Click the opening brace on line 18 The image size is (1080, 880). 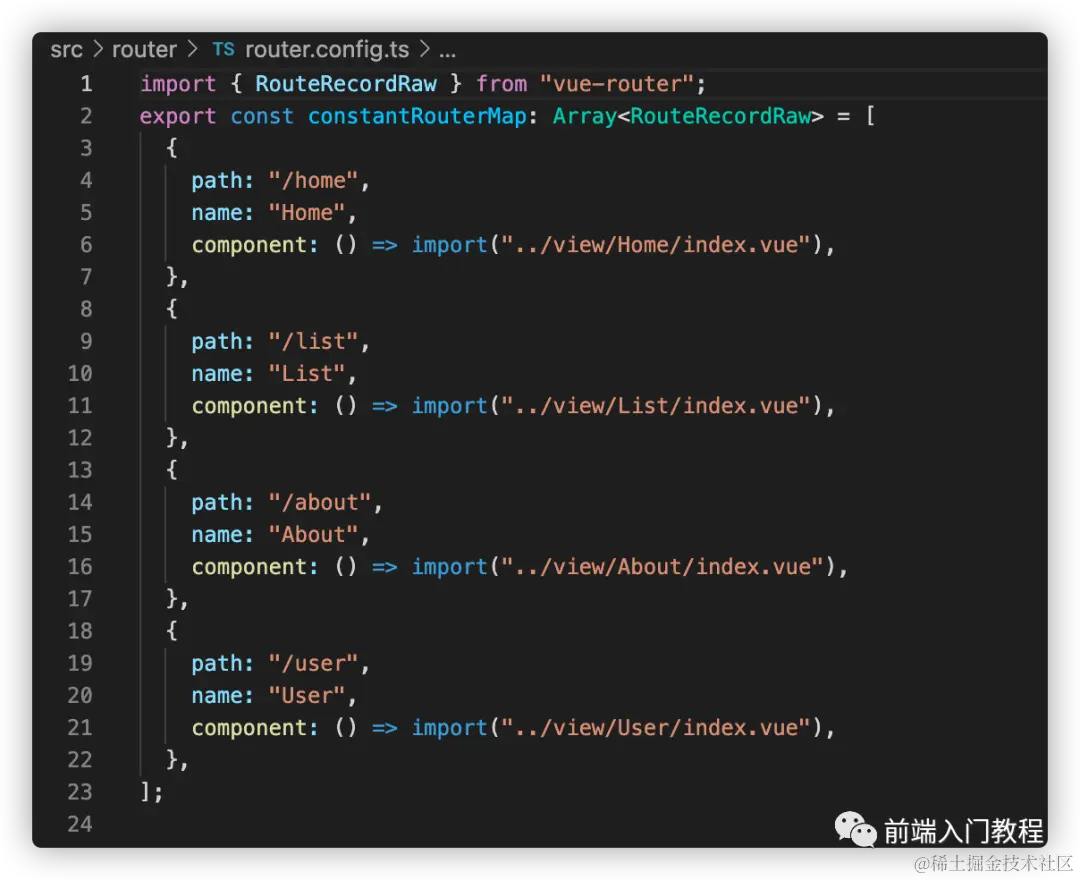172,630
